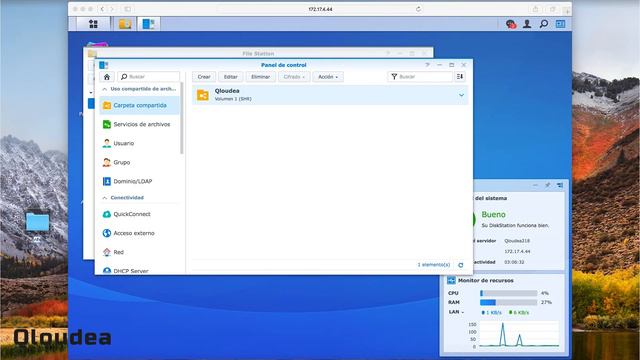Toggle the Safari sidebar button
The image size is (640, 360).
pyautogui.click(x=127, y=9)
